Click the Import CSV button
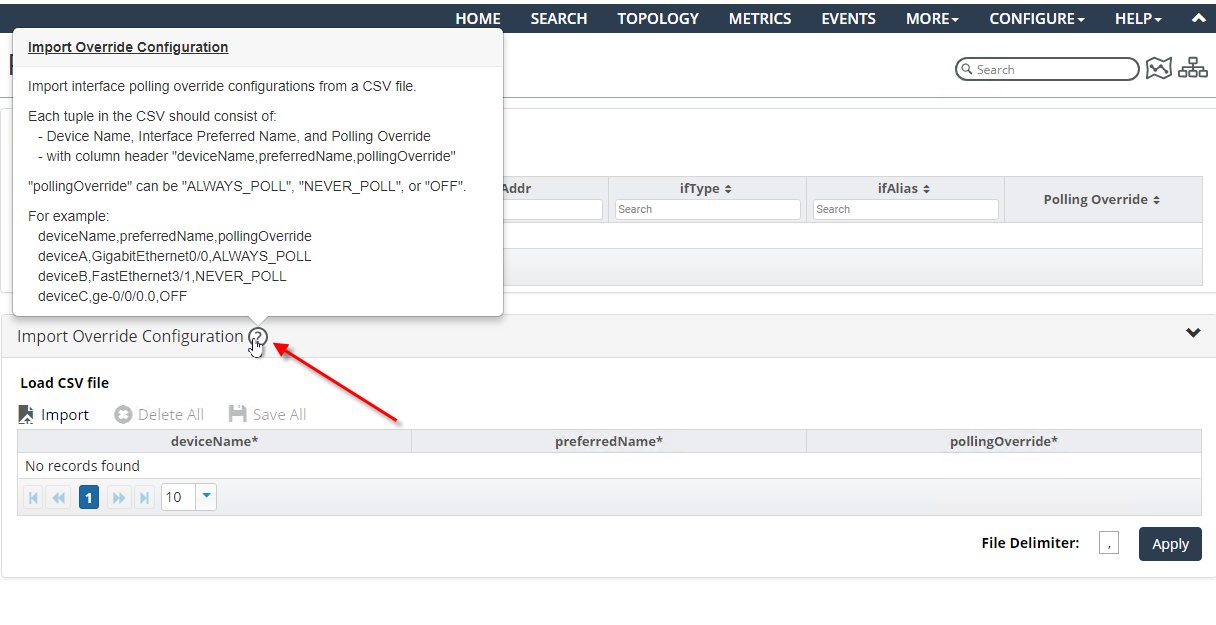This screenshot has height=625, width=1216. (x=54, y=414)
